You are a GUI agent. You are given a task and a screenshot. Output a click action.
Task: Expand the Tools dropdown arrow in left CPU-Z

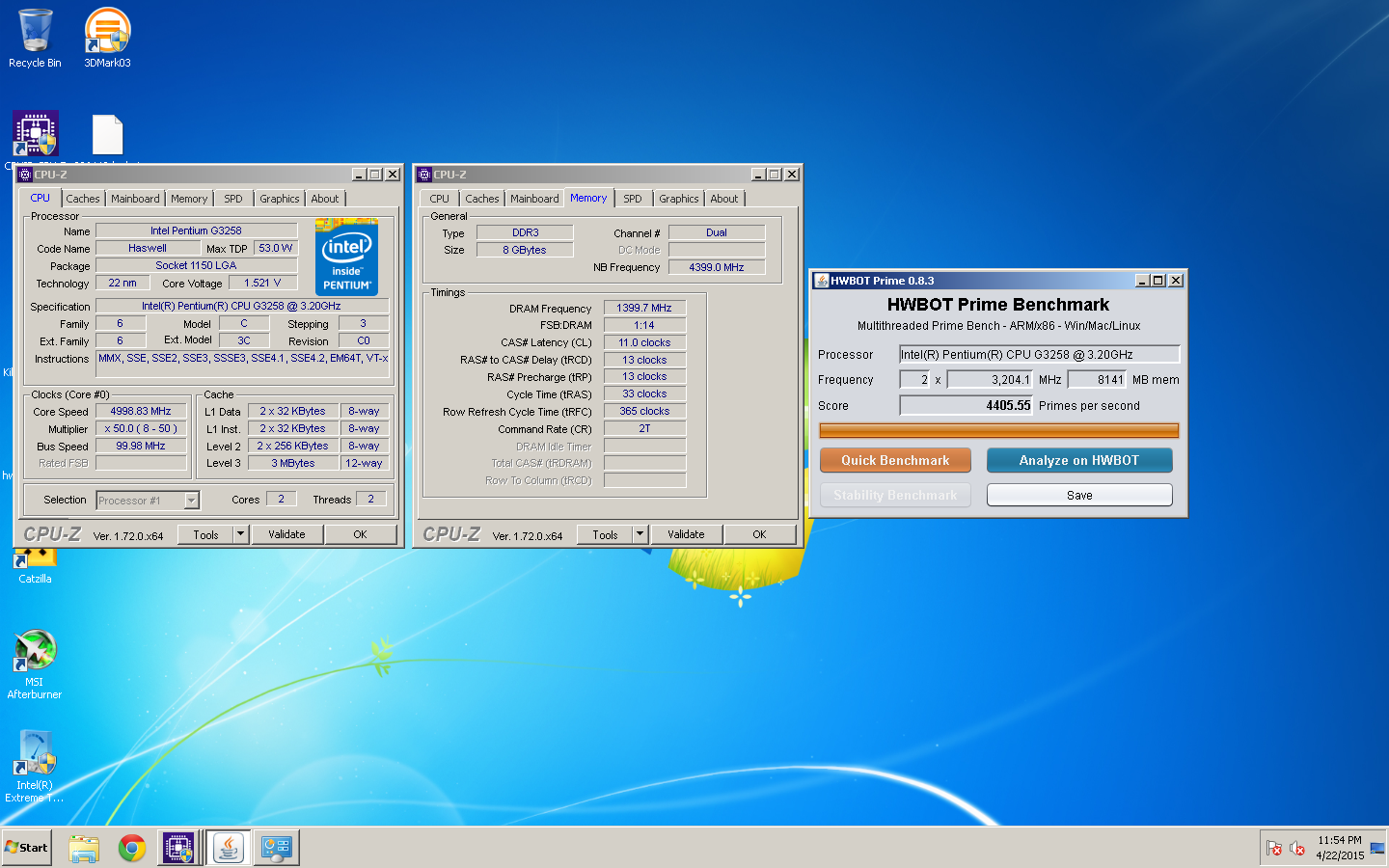tap(241, 534)
